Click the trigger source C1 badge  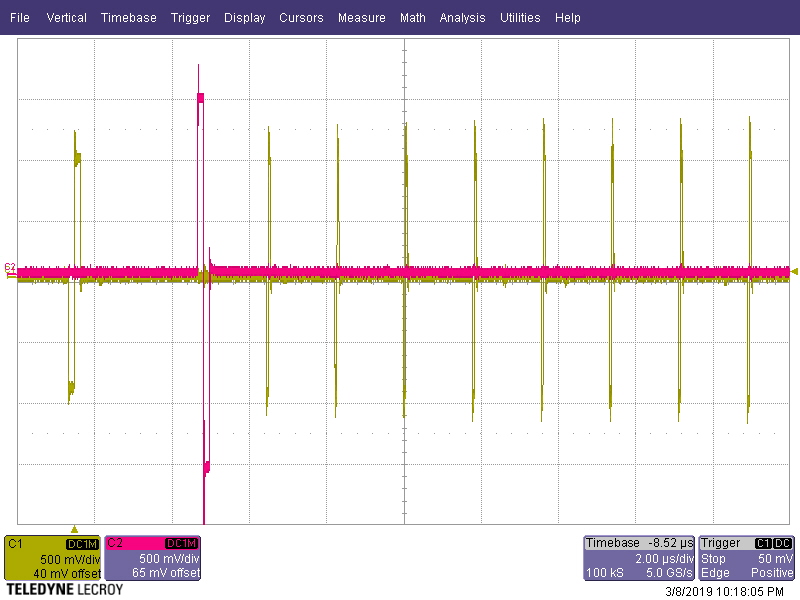763,543
